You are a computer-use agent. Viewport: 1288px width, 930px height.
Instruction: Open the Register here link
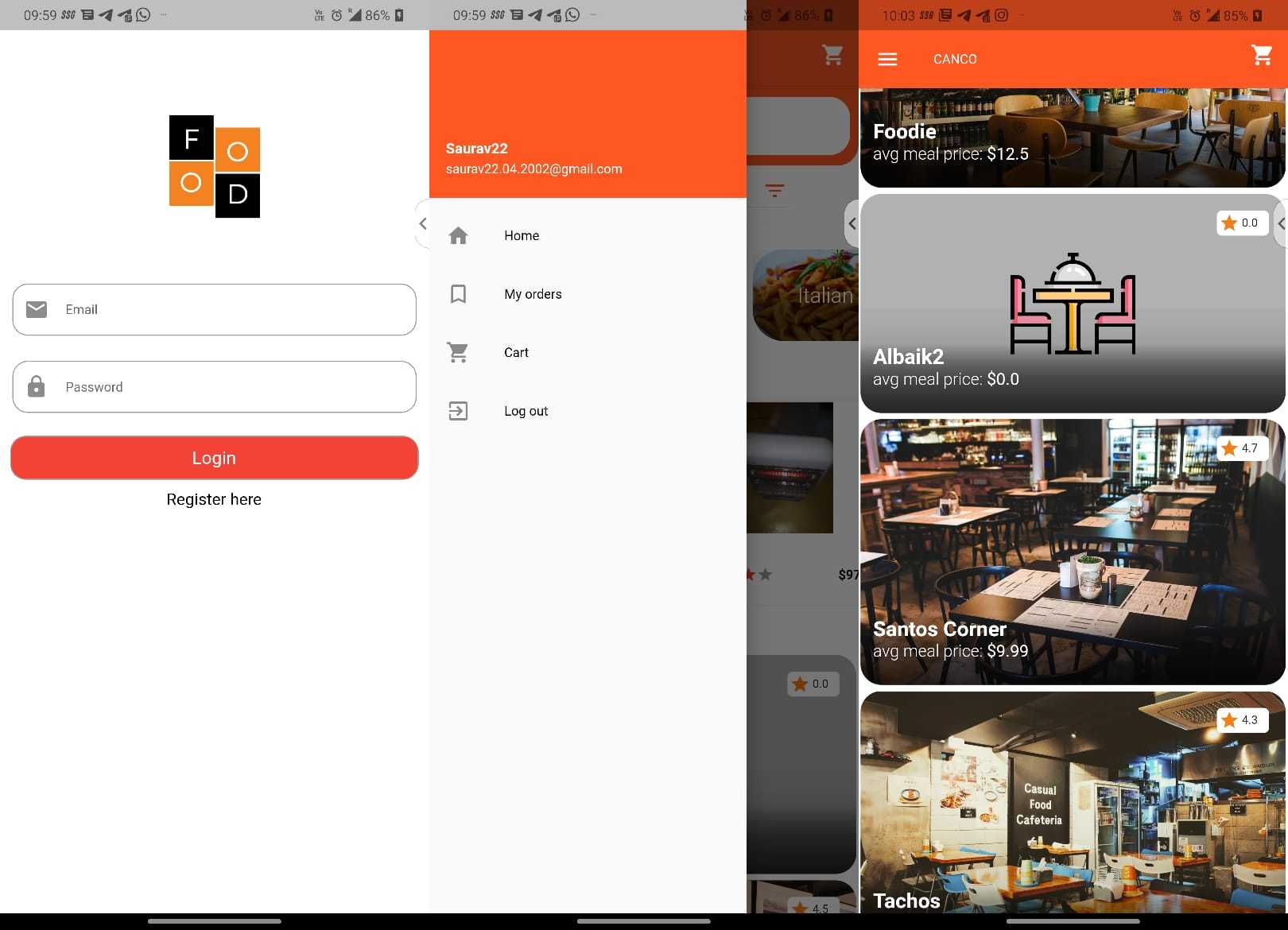pos(214,499)
